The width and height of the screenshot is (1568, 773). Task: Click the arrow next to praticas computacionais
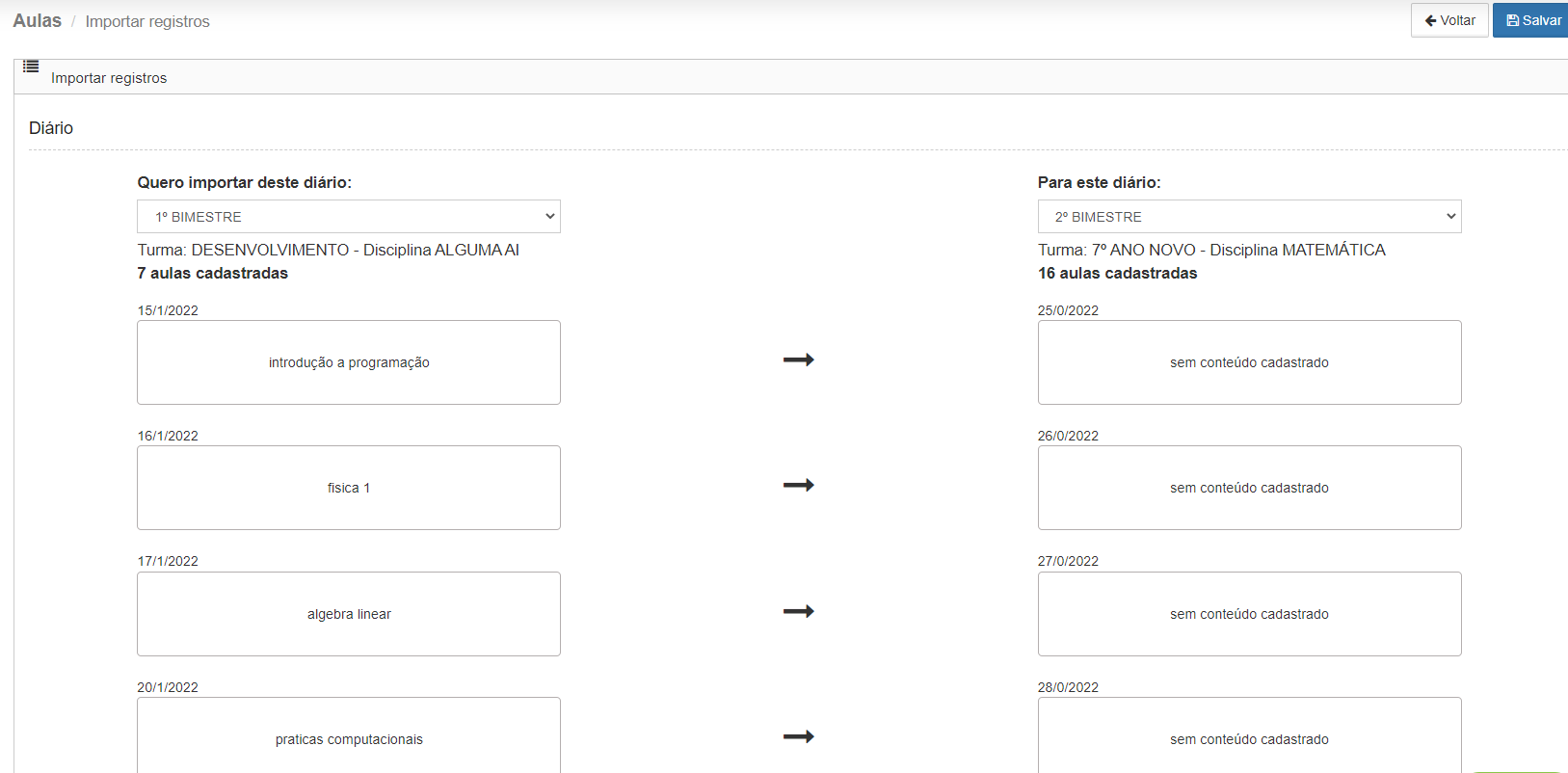point(799,736)
